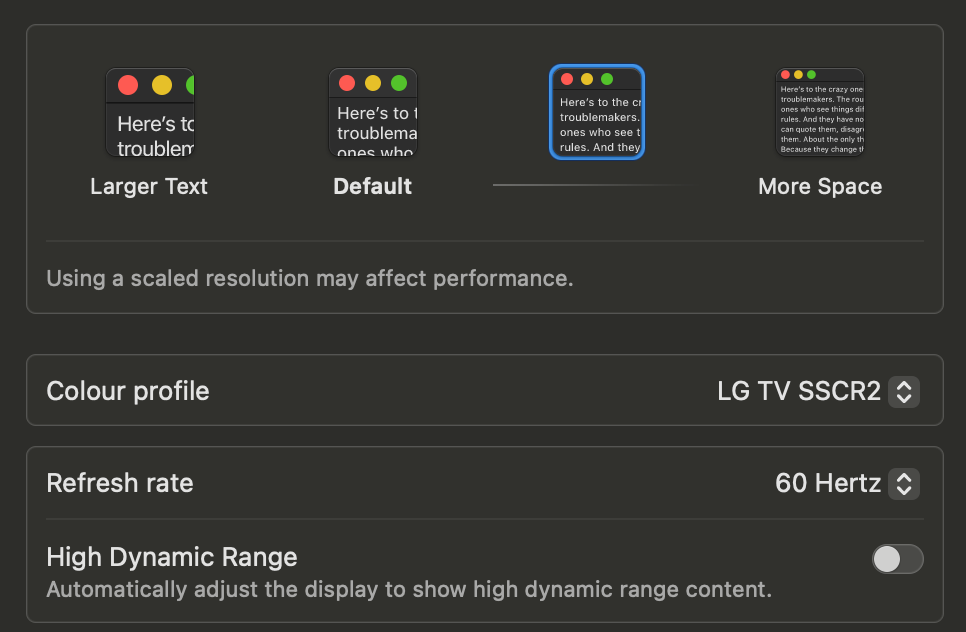Click the red dot in Default preview
This screenshot has width=966, height=632.
pyautogui.click(x=347, y=83)
